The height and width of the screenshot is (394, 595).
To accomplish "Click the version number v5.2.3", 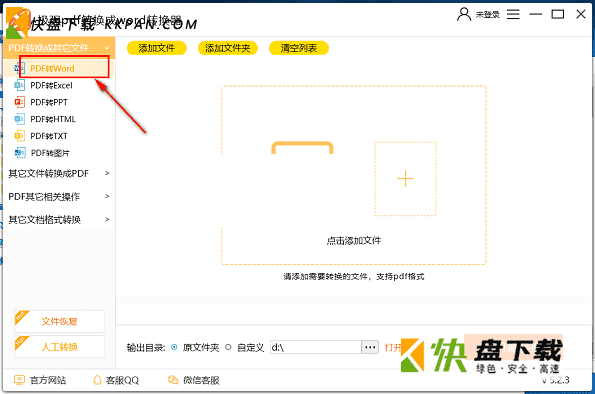I will 556,380.
